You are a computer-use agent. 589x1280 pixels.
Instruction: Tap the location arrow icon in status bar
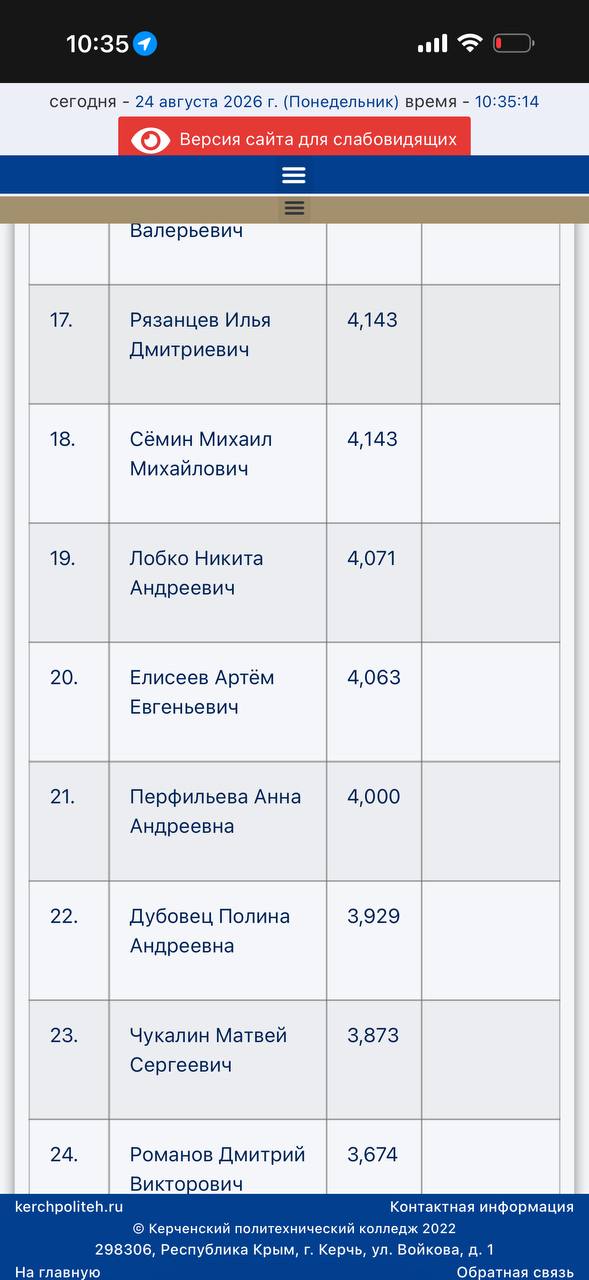pos(145,43)
